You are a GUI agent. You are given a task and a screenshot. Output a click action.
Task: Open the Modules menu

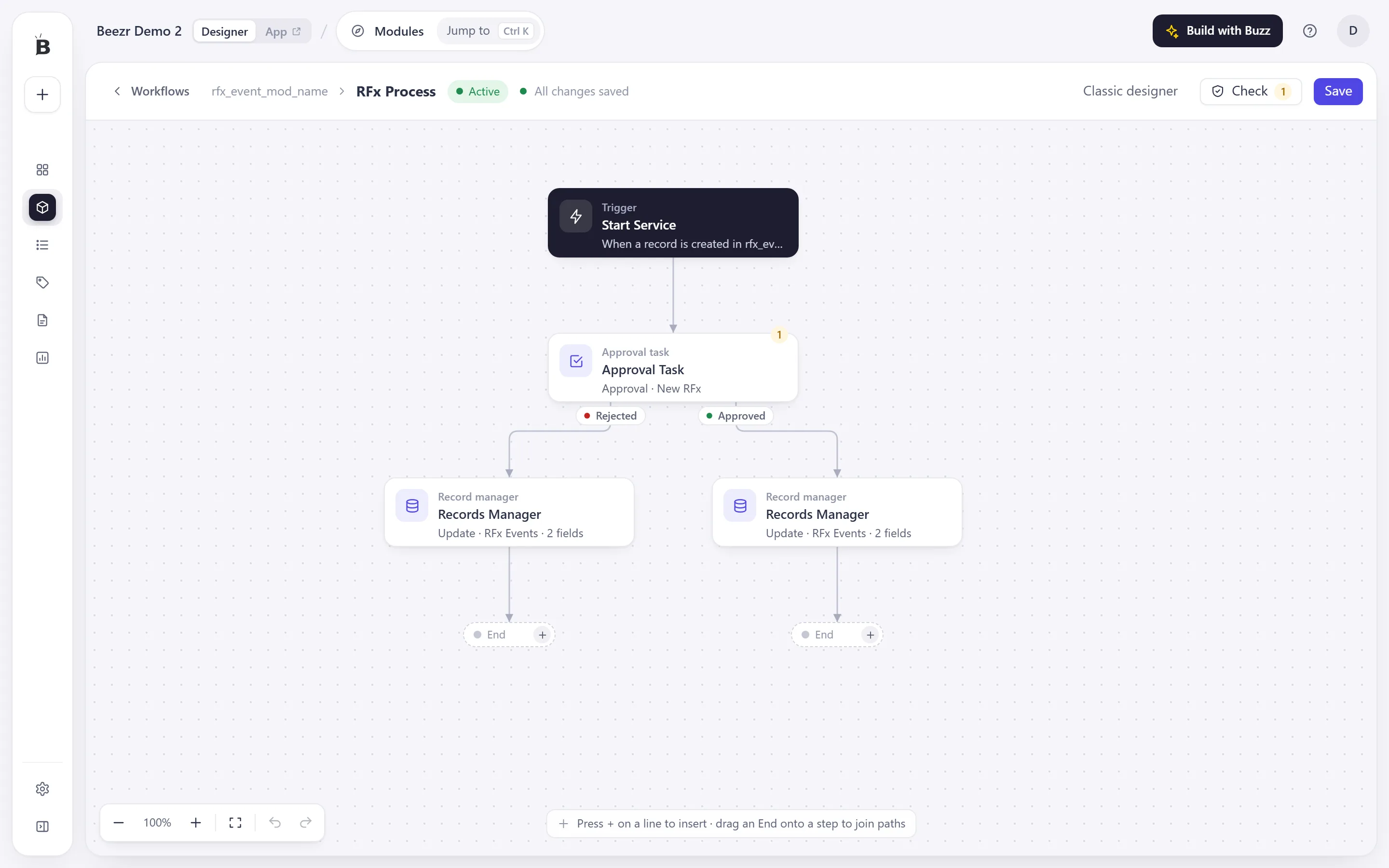pos(388,31)
